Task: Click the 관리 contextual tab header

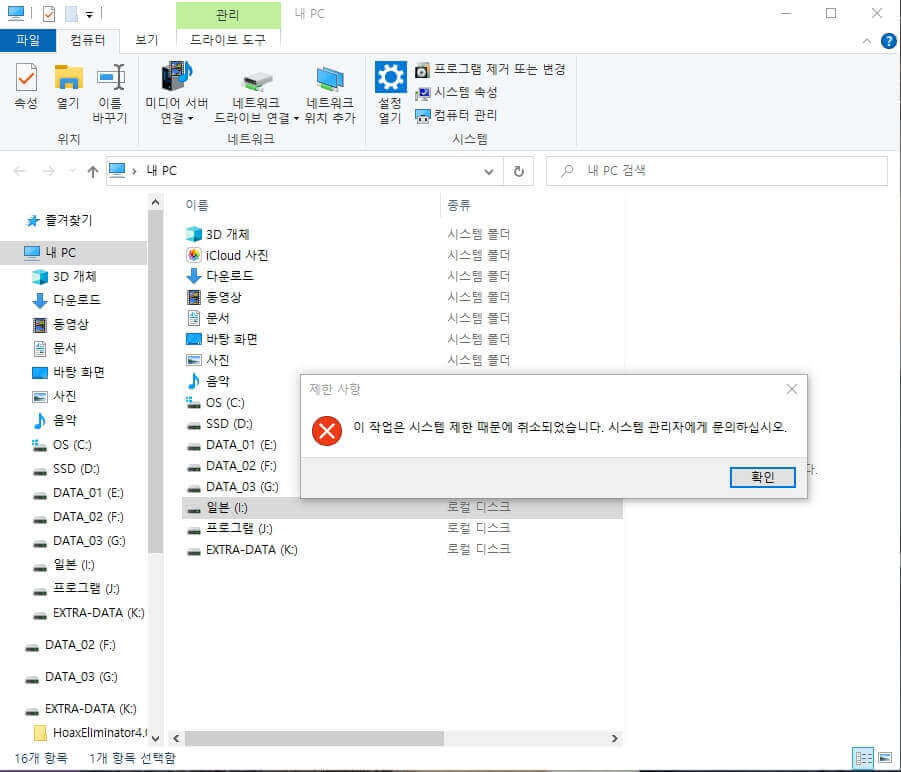Action: (x=228, y=15)
